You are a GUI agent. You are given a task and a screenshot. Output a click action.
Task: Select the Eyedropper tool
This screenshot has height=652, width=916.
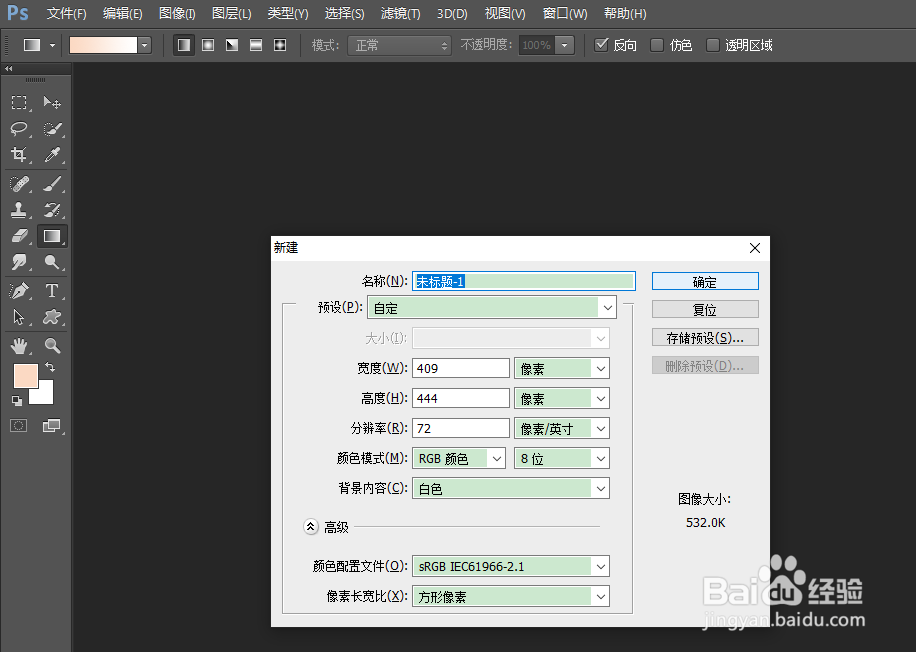tap(52, 154)
